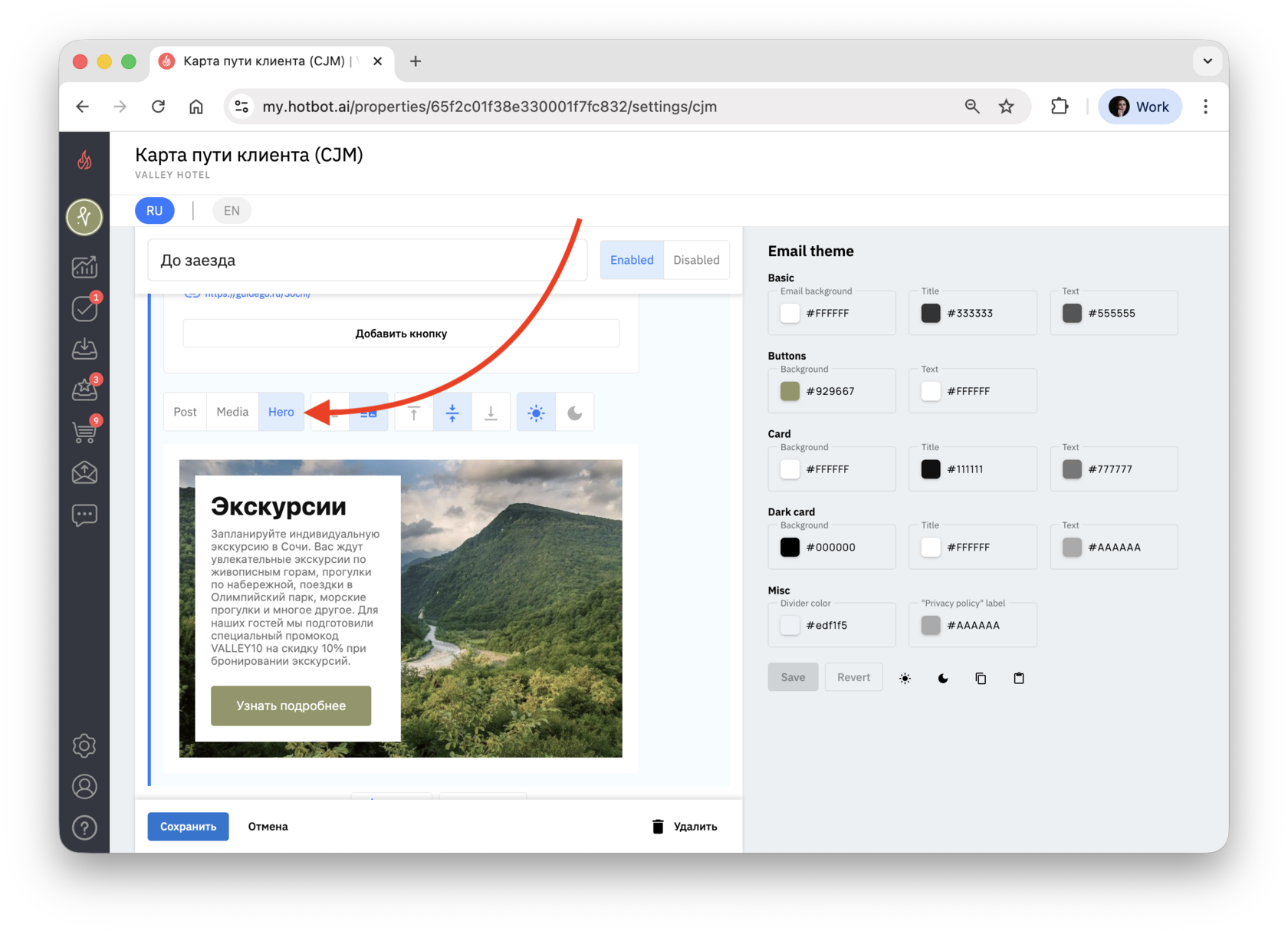This screenshot has height=931, width=1288.
Task: Open the user account icon in the sidebar
Action: pyautogui.click(x=84, y=787)
